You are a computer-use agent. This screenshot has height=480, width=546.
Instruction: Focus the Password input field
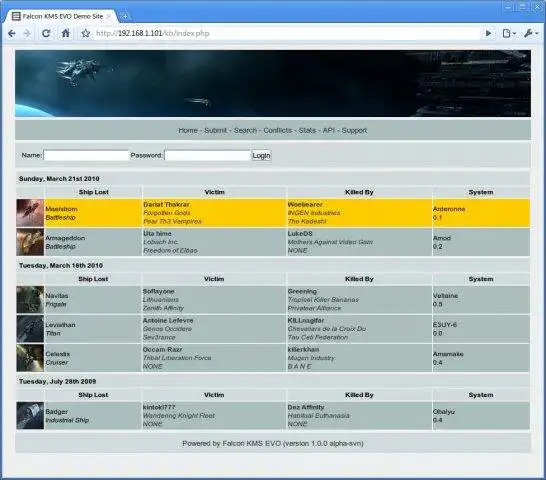click(207, 155)
